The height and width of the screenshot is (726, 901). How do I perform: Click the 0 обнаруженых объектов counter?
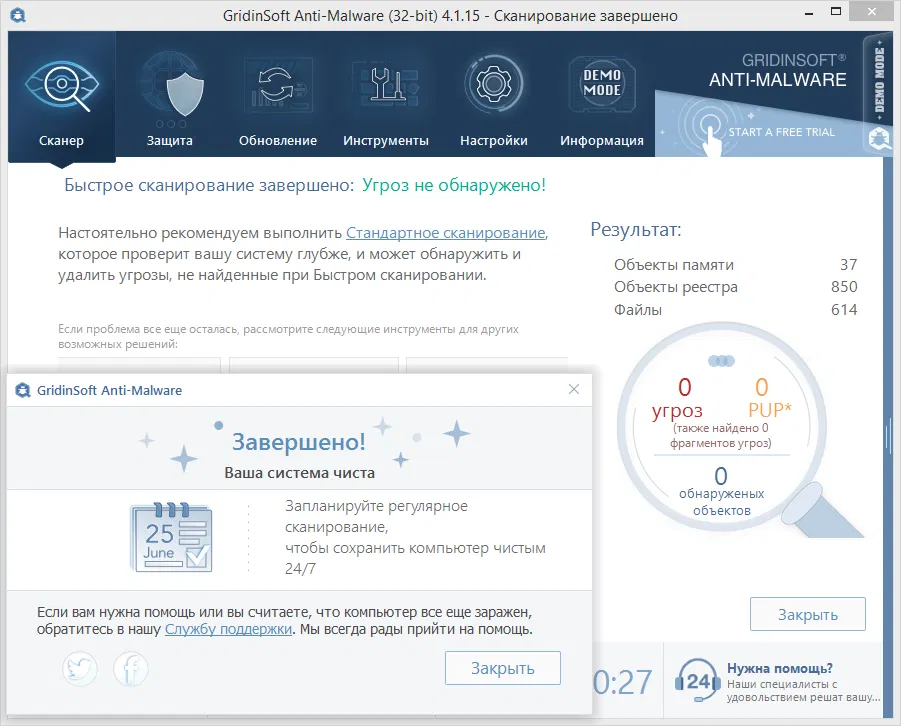pyautogui.click(x=721, y=491)
